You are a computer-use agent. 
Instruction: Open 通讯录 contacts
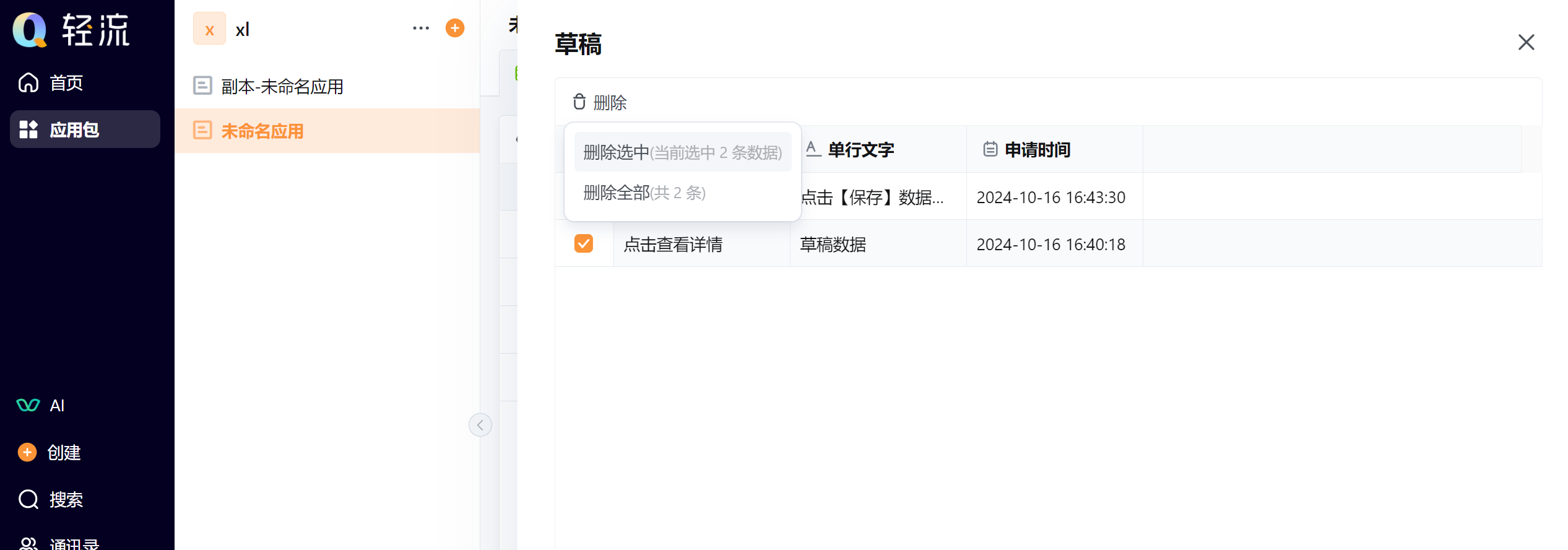coord(58,544)
